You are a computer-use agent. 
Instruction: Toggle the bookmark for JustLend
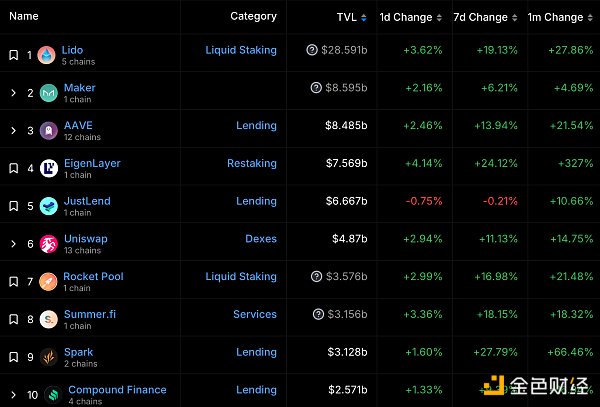(x=13, y=206)
